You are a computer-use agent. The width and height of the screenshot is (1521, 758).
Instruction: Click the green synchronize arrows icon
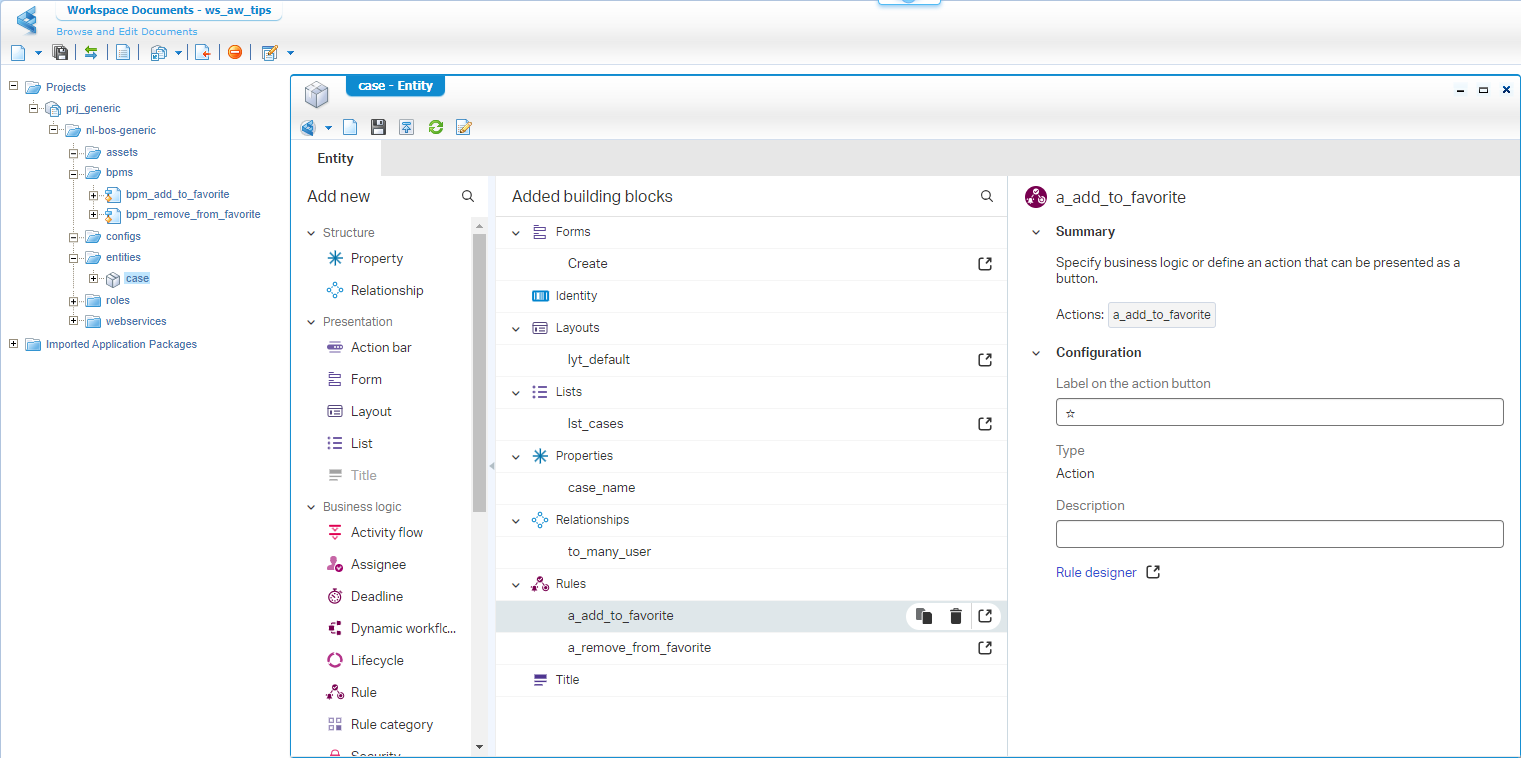[x=91, y=52]
